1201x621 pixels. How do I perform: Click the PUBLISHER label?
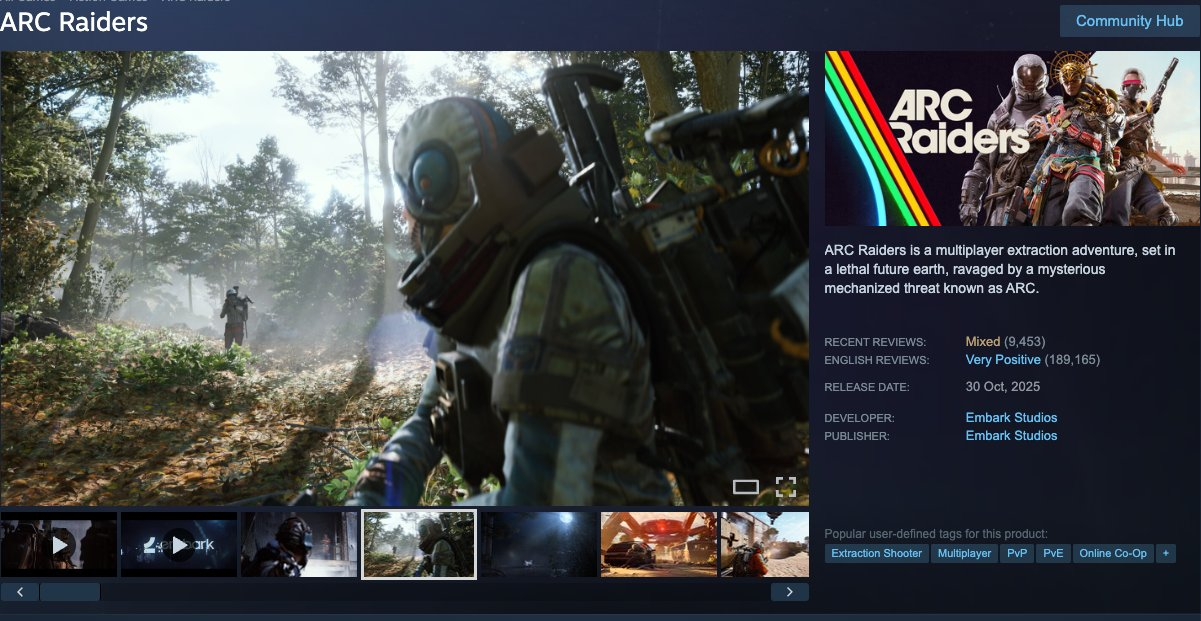click(857, 436)
